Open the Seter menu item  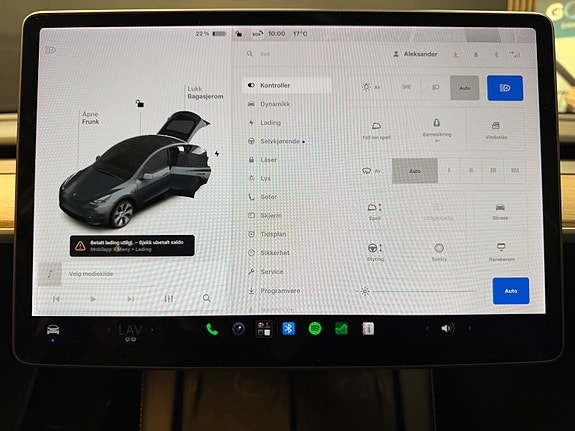263,197
